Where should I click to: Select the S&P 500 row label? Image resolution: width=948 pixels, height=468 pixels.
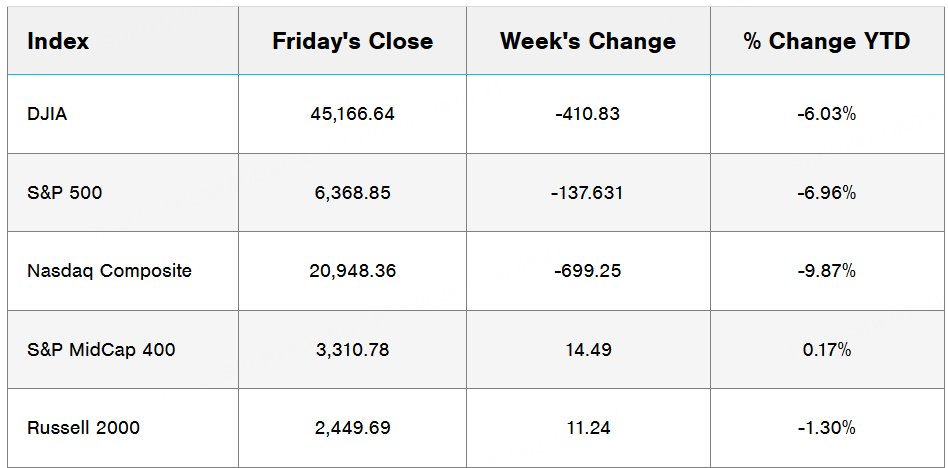65,192
